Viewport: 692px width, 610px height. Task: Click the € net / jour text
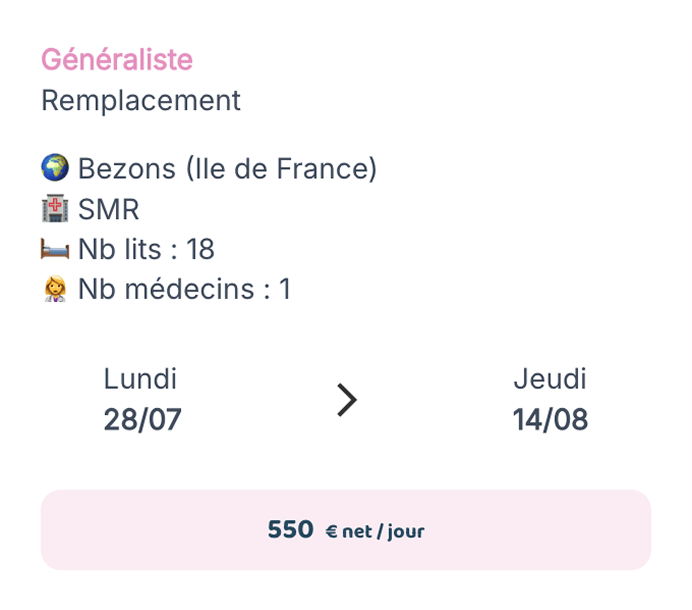tap(375, 531)
